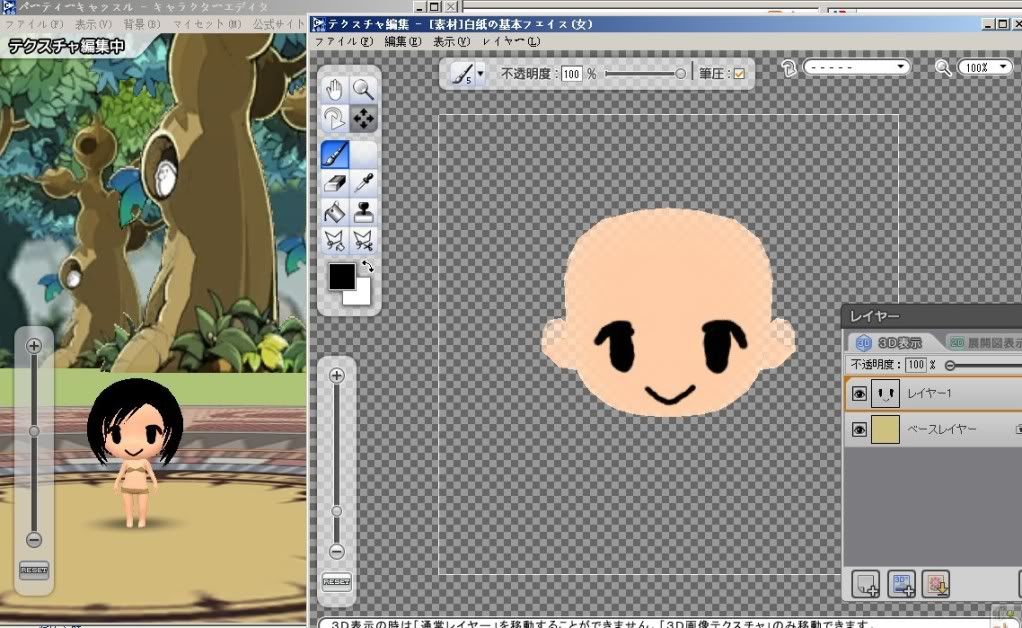This screenshot has height=628, width=1022.
Task: Open the 100% zoom level dropdown
Action: 985,67
